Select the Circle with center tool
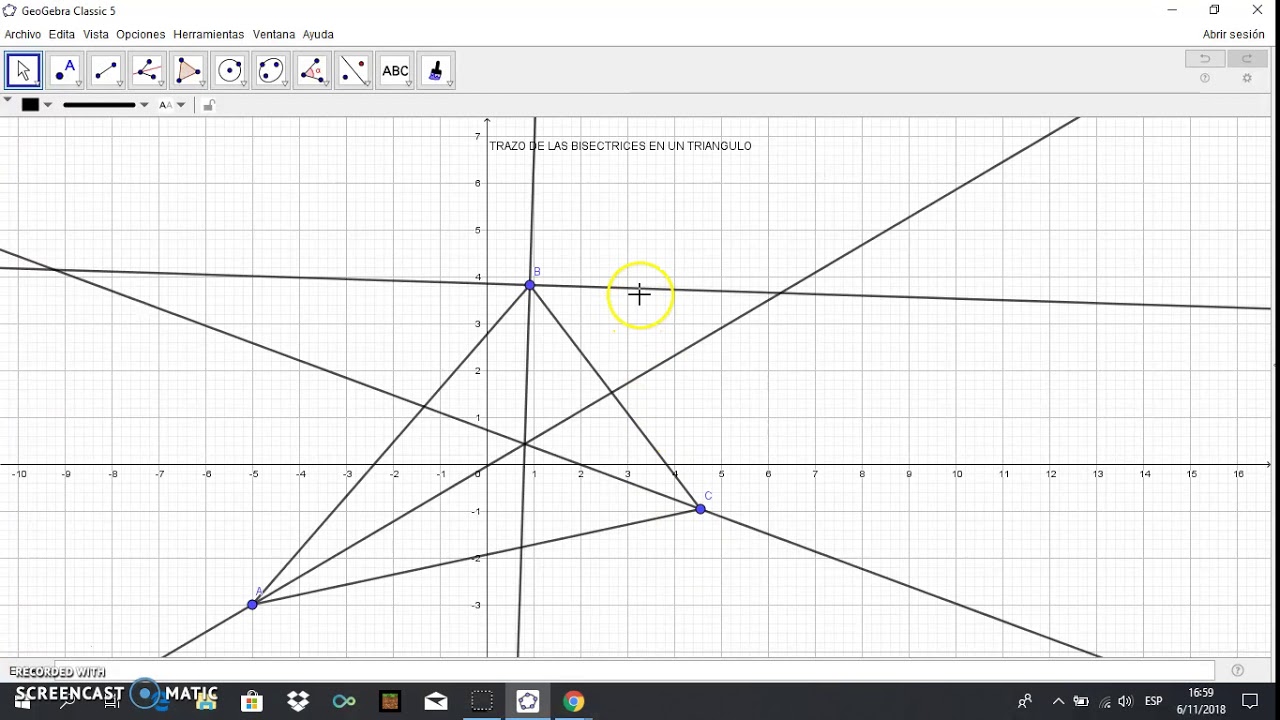This screenshot has height=720, width=1280. [x=230, y=71]
